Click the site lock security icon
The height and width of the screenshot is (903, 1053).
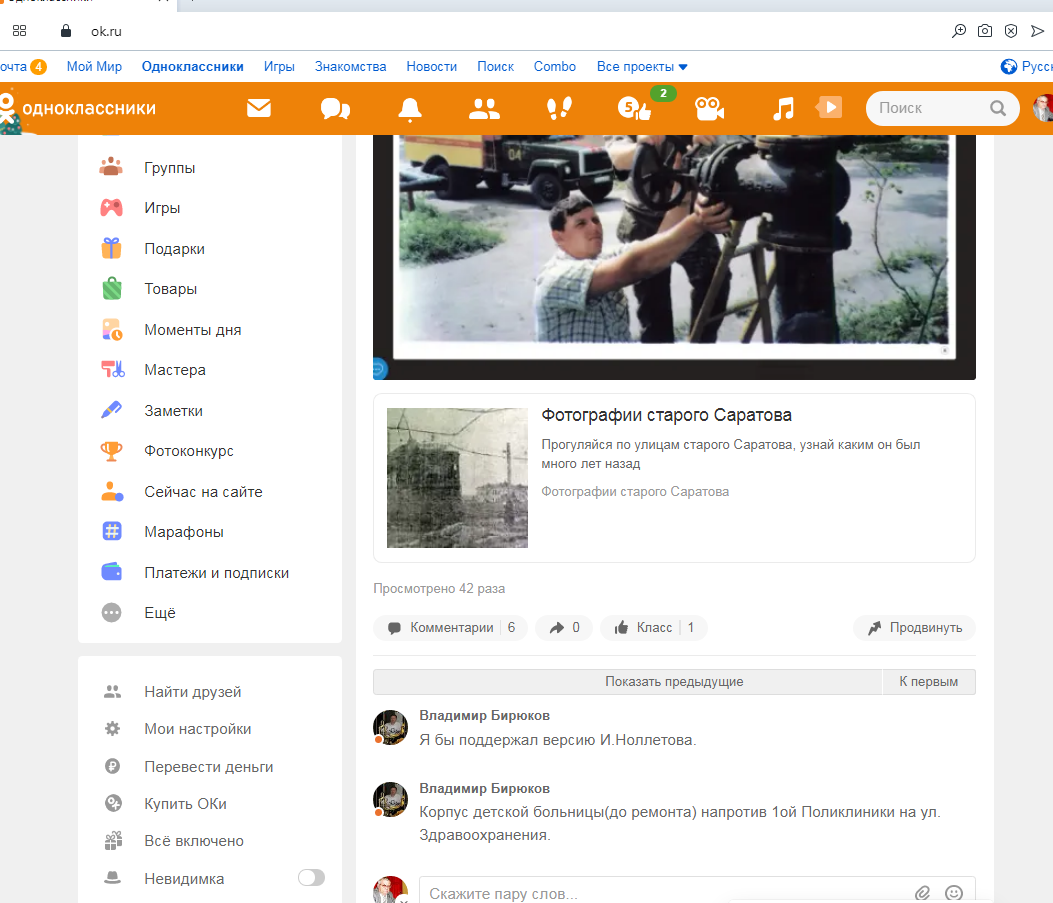[66, 31]
